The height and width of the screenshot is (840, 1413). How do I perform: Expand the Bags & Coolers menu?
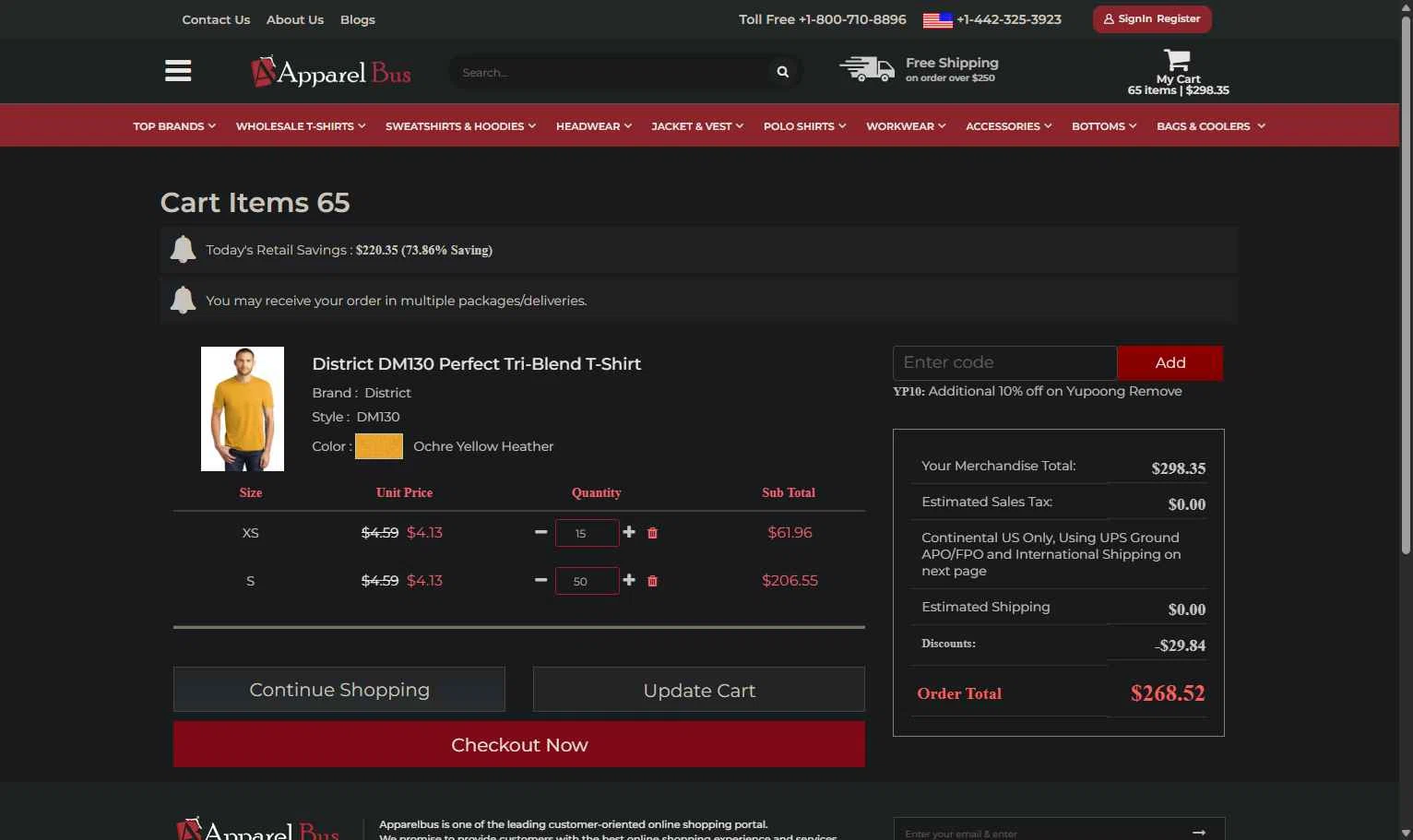tap(1211, 126)
